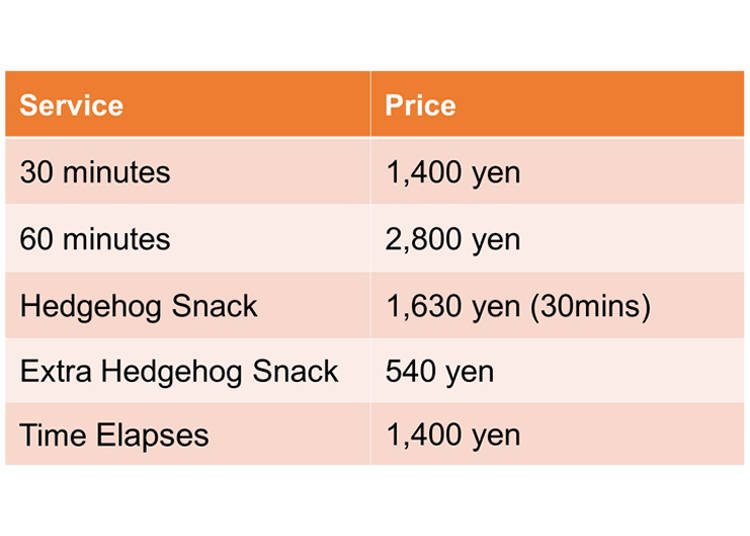
Task: Click the 2,800 yen price cell
Action: tap(557, 239)
